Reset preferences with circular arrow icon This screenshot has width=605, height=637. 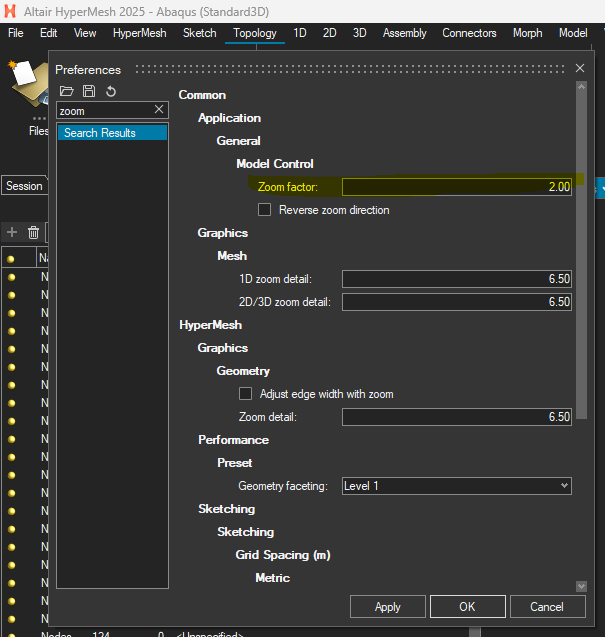coord(111,91)
